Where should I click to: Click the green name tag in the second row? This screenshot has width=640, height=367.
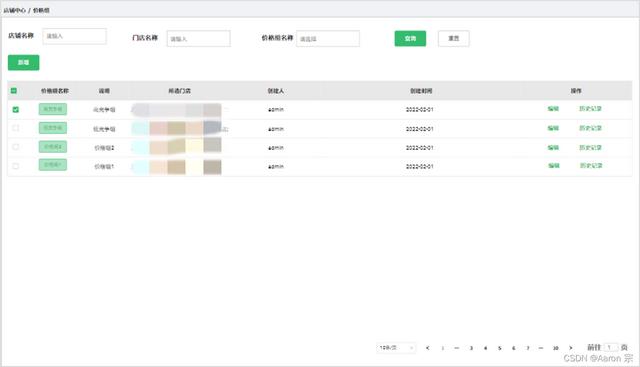(x=53, y=128)
